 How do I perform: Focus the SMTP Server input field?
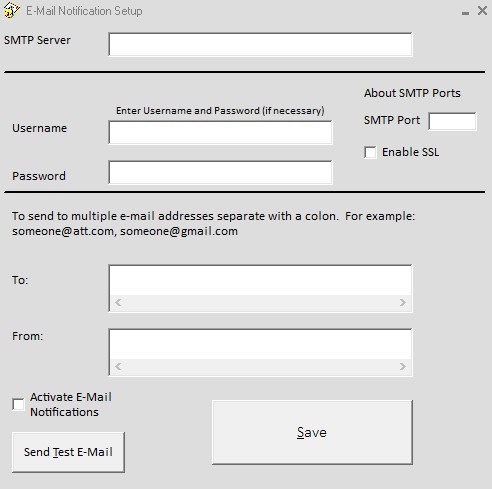point(260,44)
